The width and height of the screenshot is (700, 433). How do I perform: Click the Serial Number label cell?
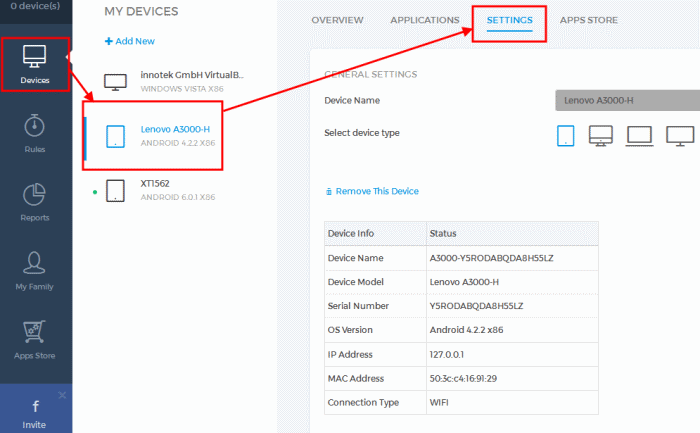click(x=375, y=306)
